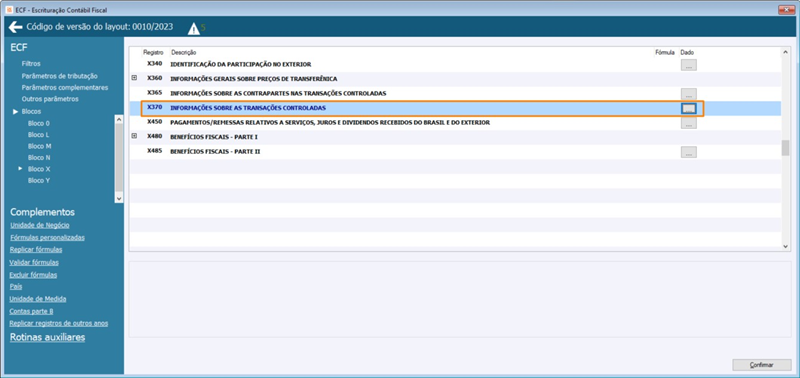This screenshot has height=378, width=800.
Task: Select Parâmetros de tributação
Action: [x=60, y=75]
